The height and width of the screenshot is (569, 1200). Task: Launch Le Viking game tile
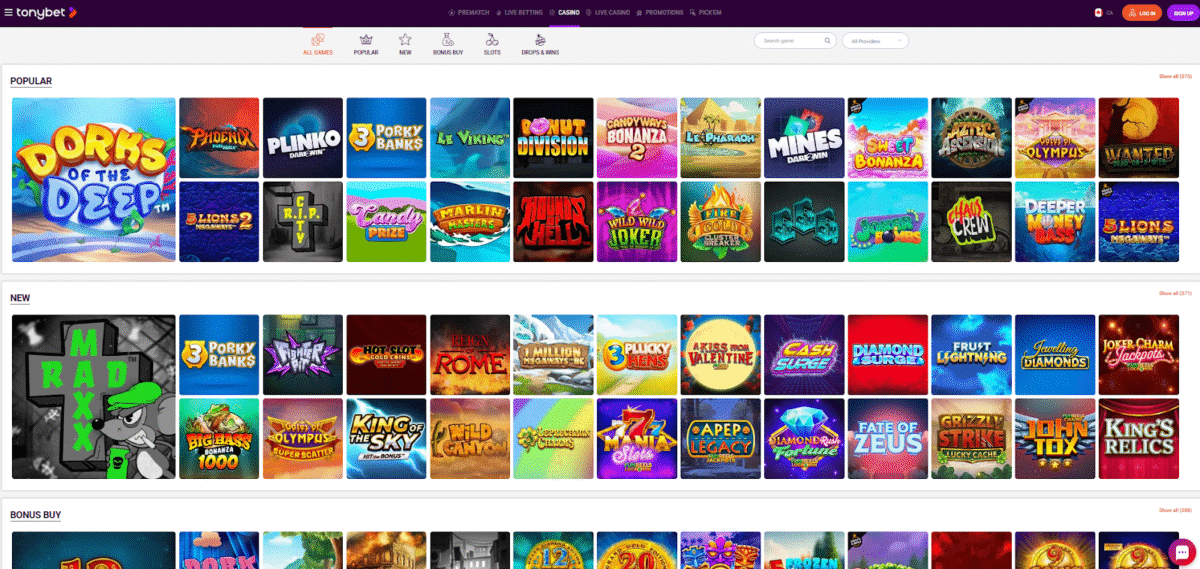coord(470,138)
